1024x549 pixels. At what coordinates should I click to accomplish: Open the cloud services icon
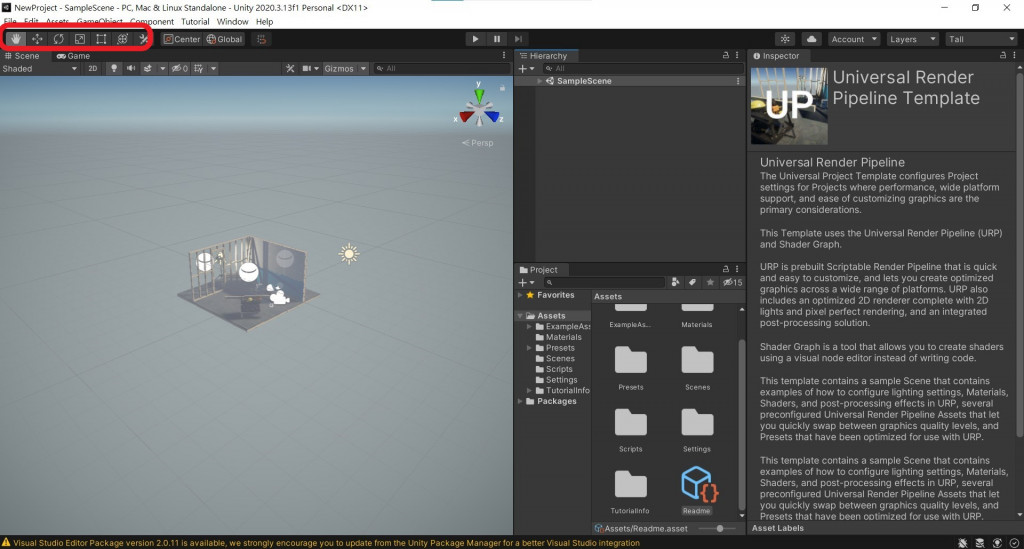(x=811, y=39)
